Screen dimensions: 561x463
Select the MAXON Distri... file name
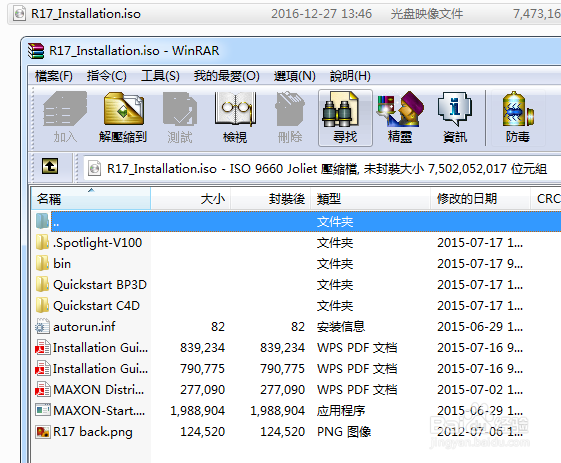(x=99, y=389)
